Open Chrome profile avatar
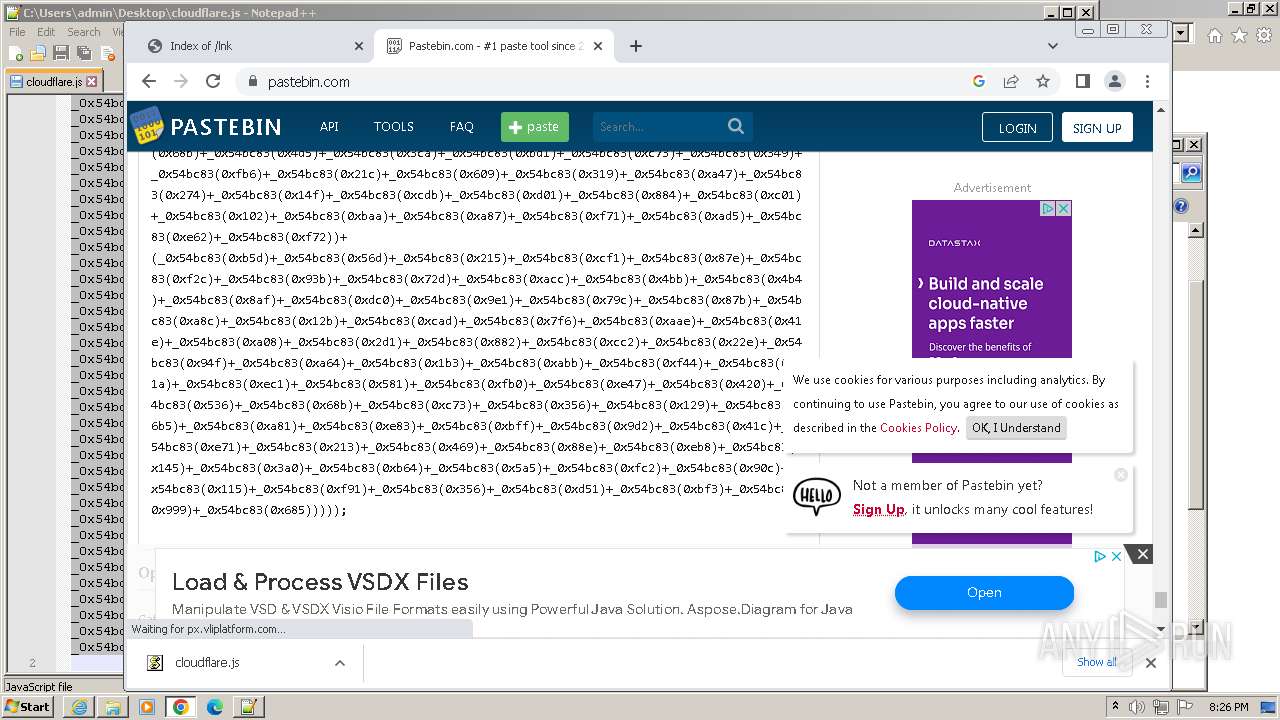This screenshot has width=1280, height=720. point(1115,81)
